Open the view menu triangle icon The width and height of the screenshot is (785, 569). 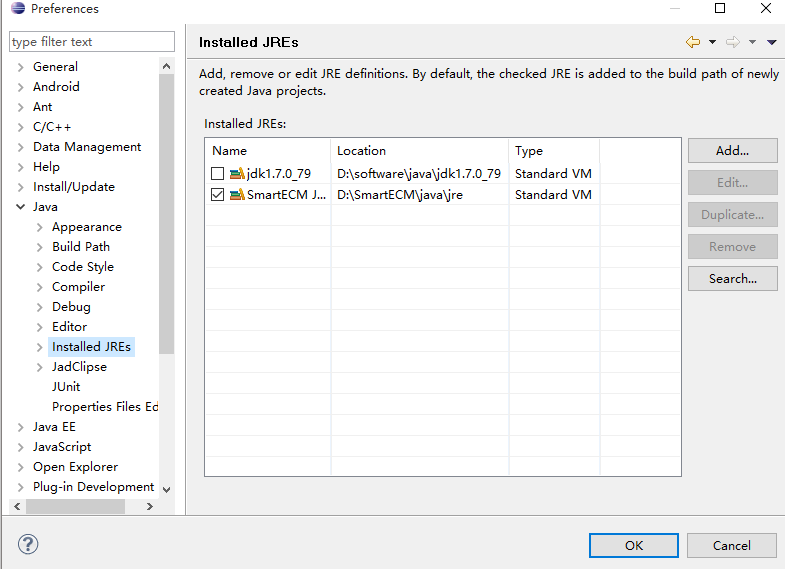click(771, 43)
